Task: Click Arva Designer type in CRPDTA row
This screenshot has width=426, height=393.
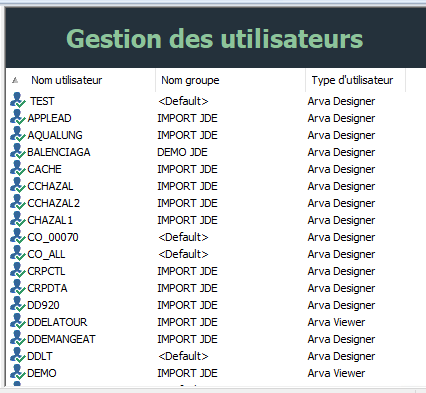Action: 341,288
